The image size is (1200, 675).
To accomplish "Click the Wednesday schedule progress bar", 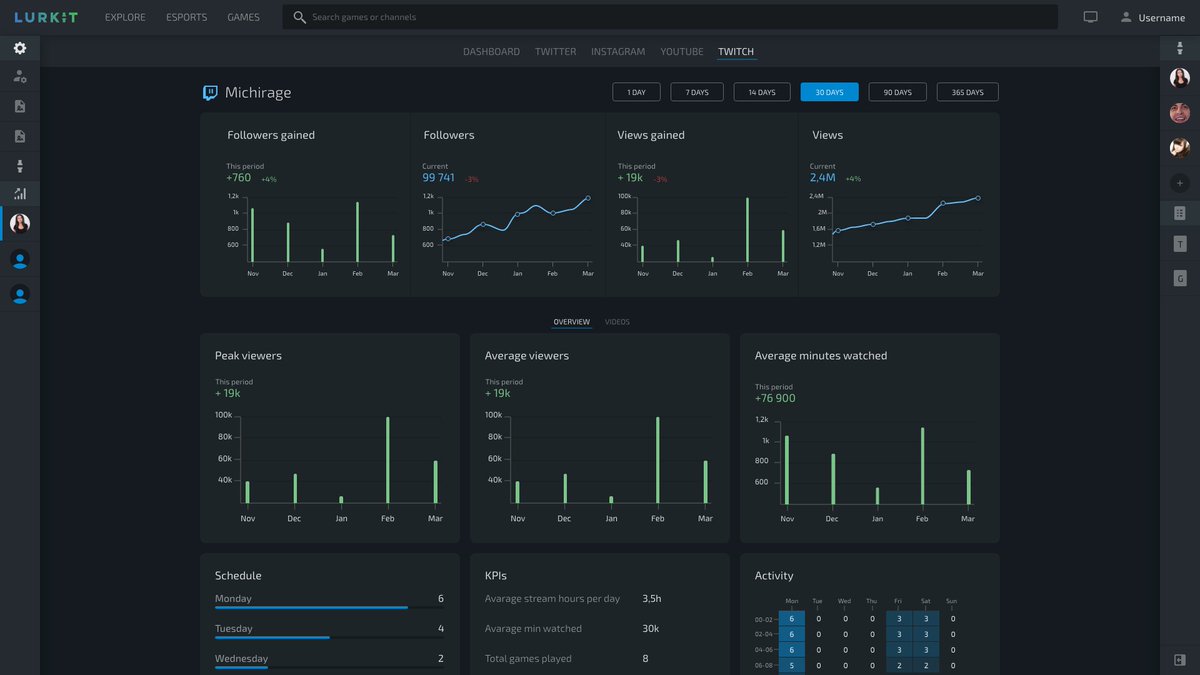I will 329,667.
